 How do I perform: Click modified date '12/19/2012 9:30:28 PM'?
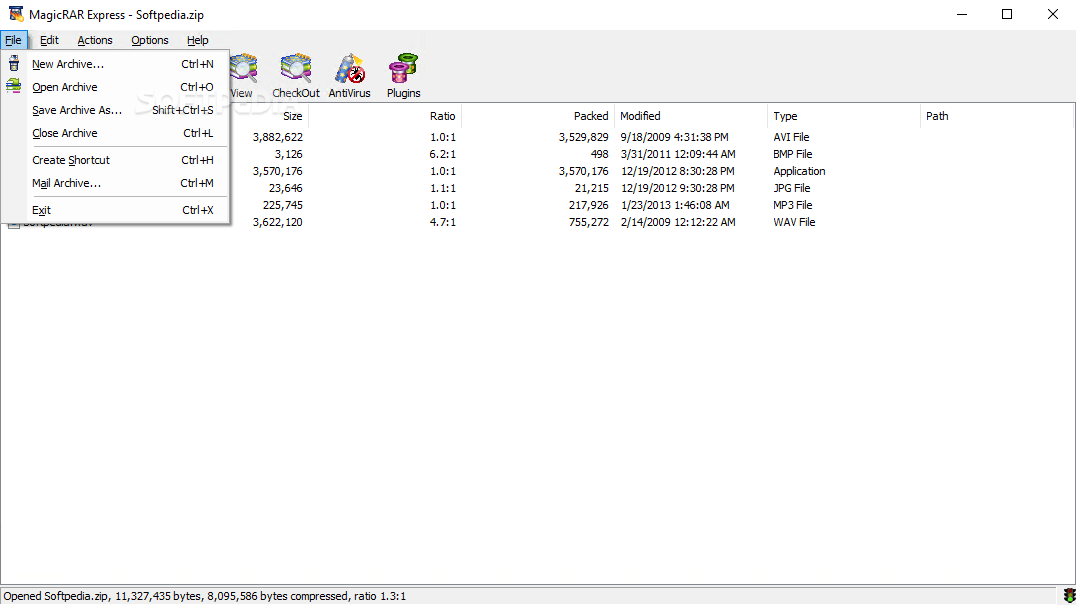pos(677,188)
